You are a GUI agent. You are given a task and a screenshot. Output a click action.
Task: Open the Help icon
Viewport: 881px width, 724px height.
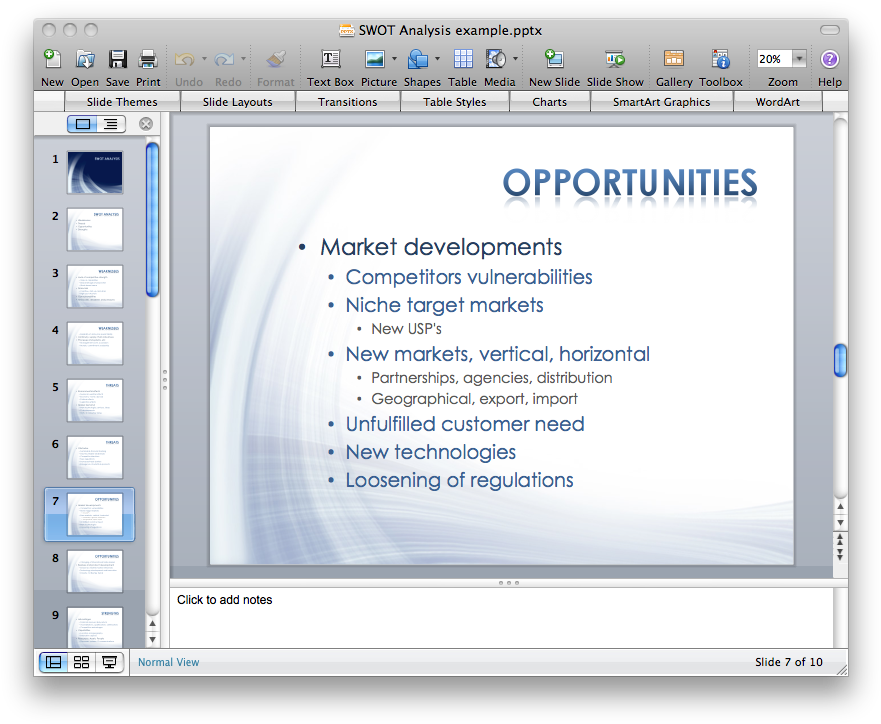pyautogui.click(x=829, y=60)
